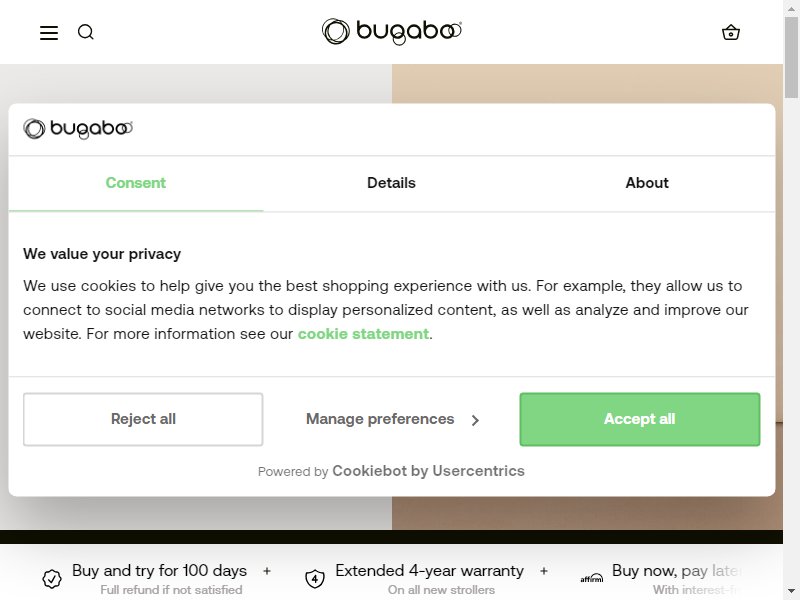Click 'Extended 4-year warranty' text

pyautogui.click(x=430, y=571)
